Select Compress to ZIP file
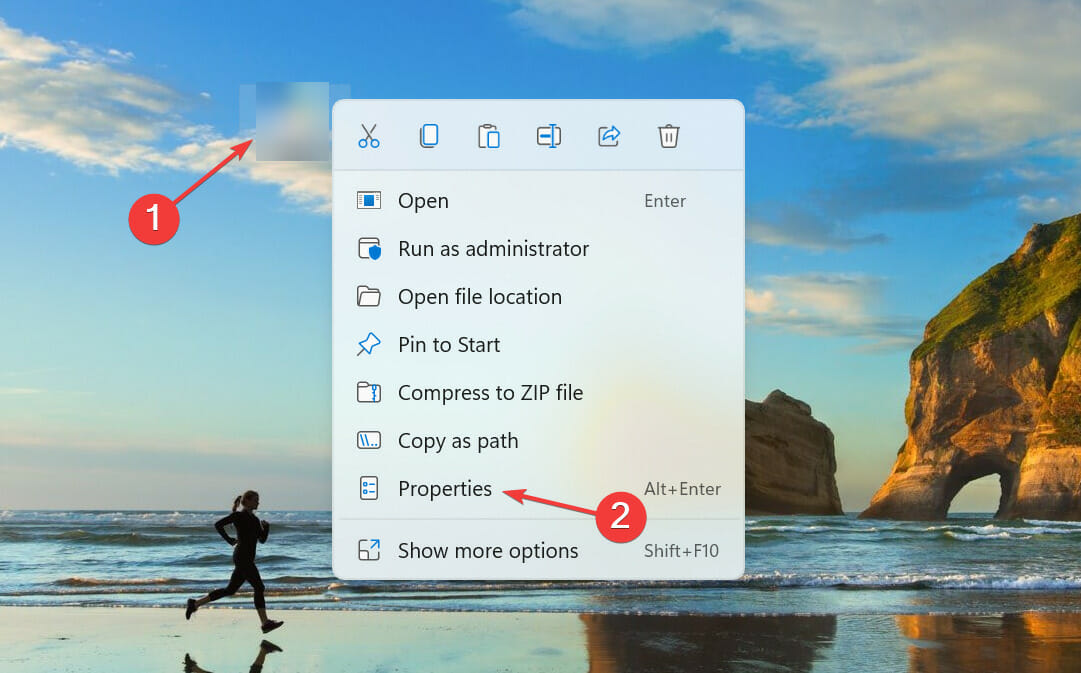 tap(538, 392)
